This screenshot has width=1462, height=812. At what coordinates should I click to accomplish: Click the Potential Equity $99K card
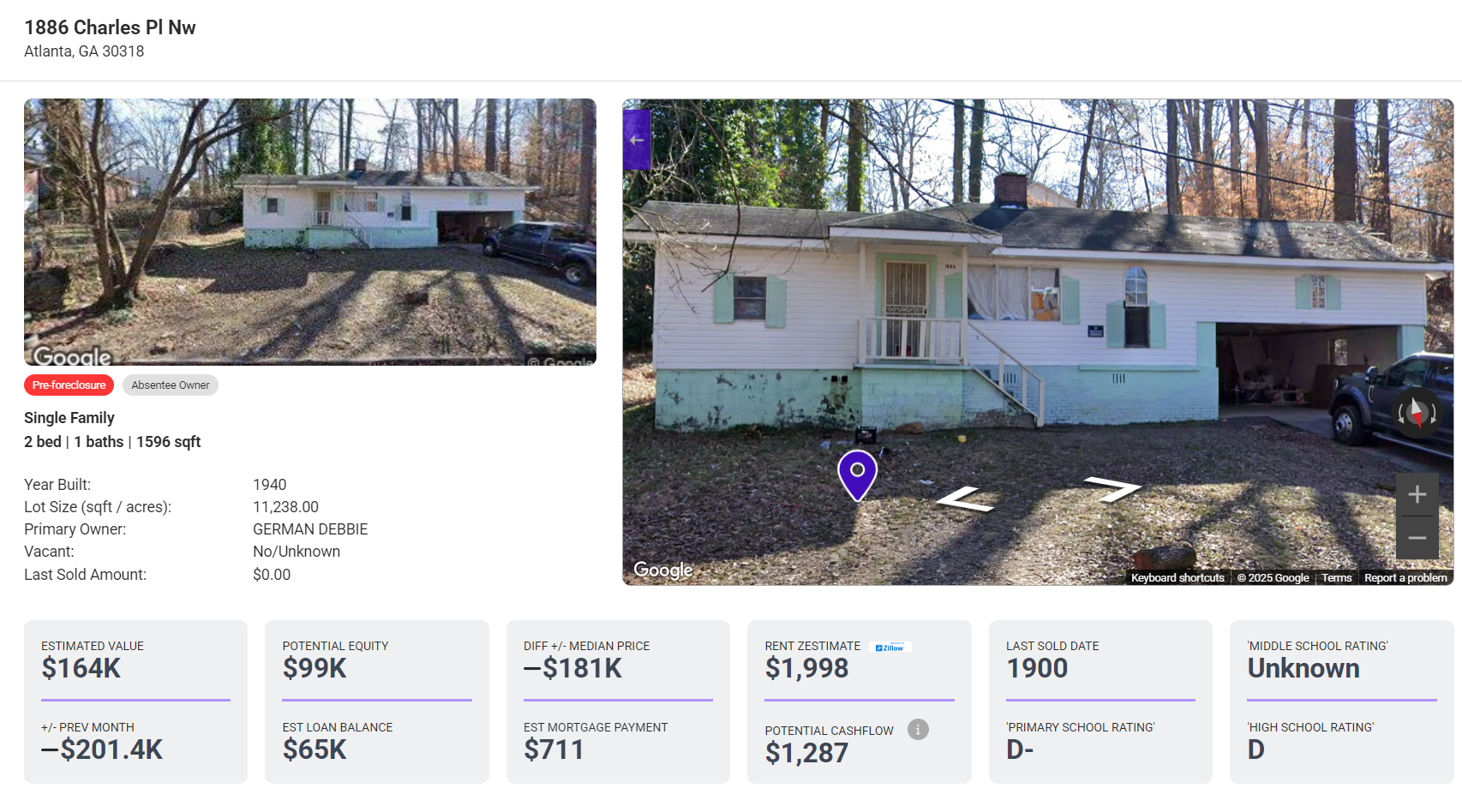pyautogui.click(x=377, y=702)
